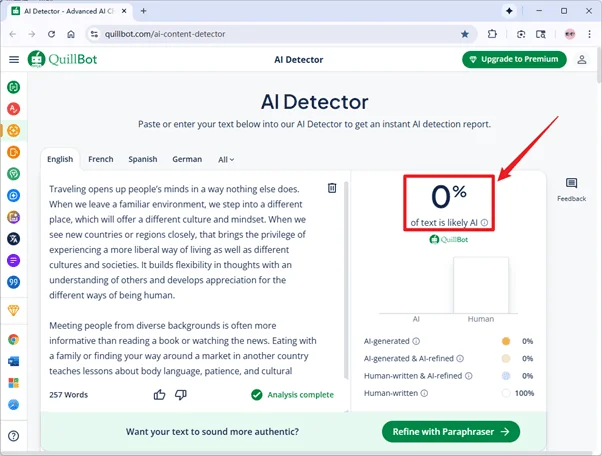Click the screenshot capture toolbar icon
This screenshot has width=602, height=456.
coord(521,34)
